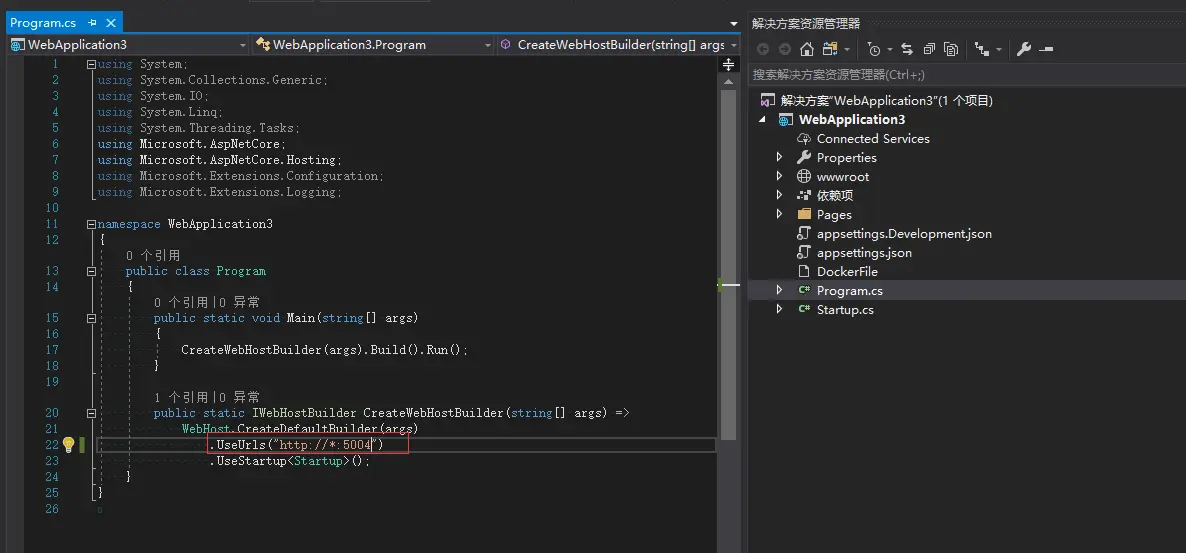Click the Connected Services cloud icon
1186x553 pixels.
tap(804, 138)
